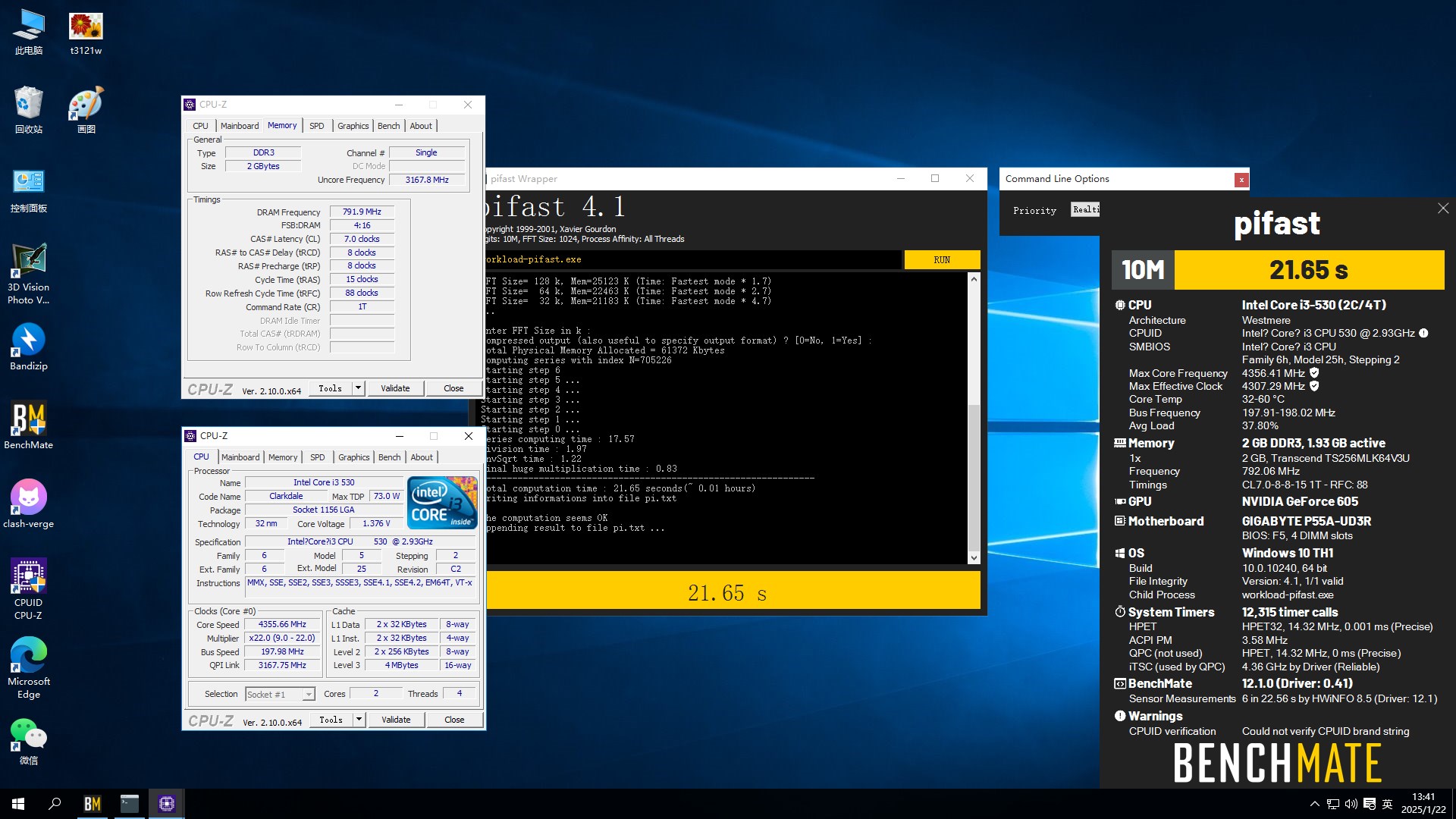Click Validate in upper CPU-Z window

[395, 388]
